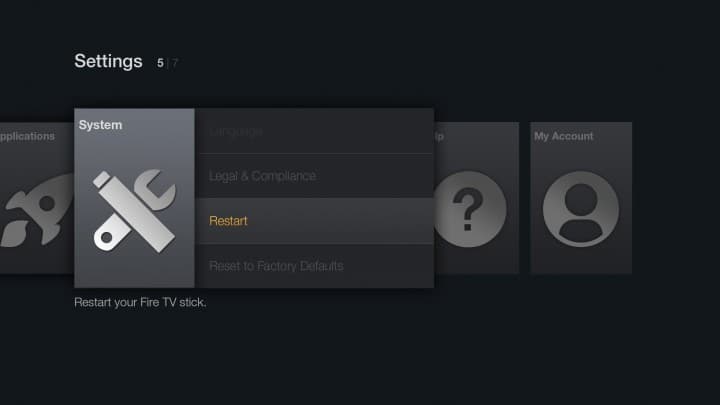This screenshot has height=405, width=720.
Task: Click the System tile title text
Action: [100, 125]
